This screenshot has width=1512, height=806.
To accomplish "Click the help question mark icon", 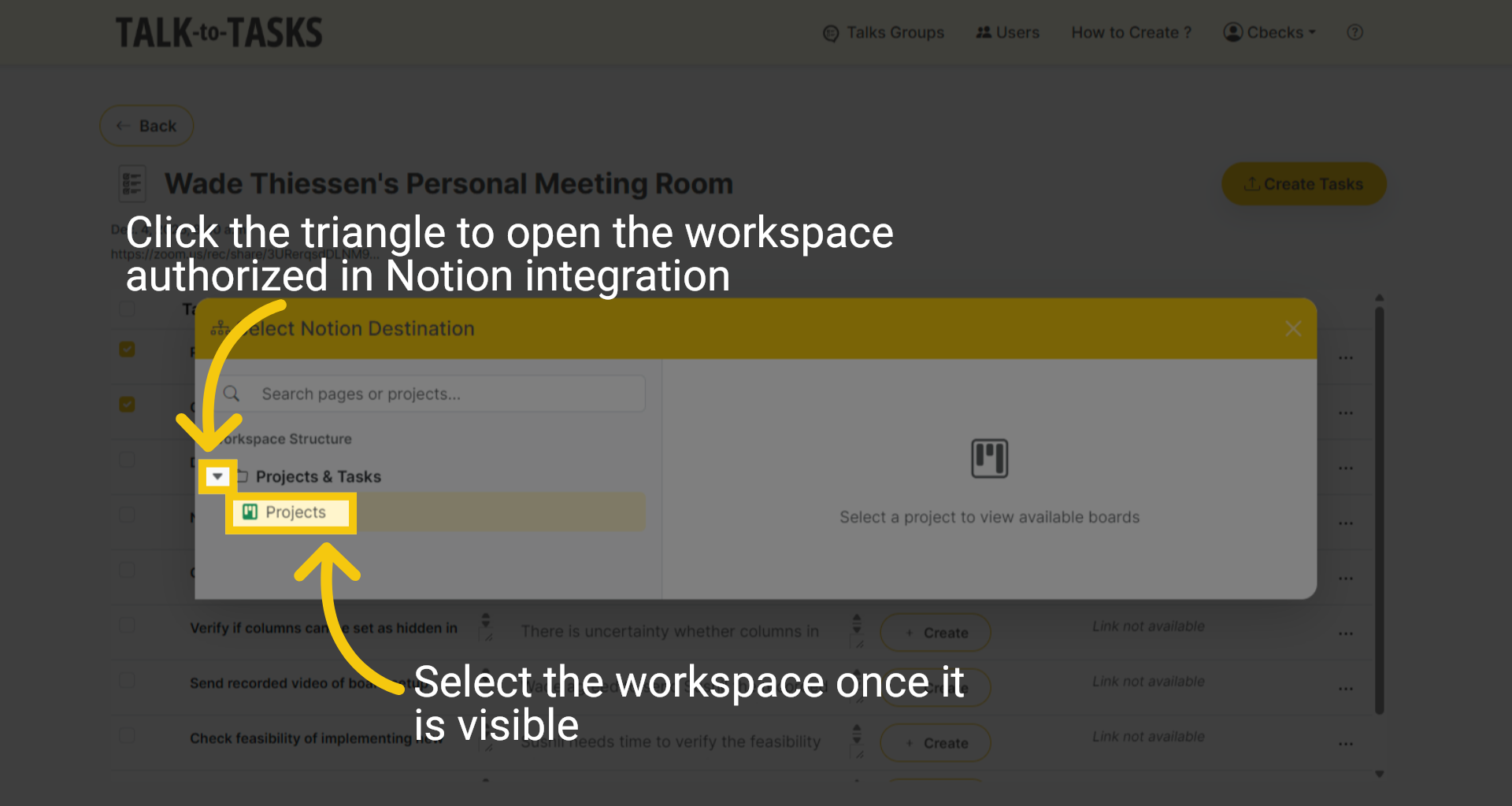I will pos(1354,32).
